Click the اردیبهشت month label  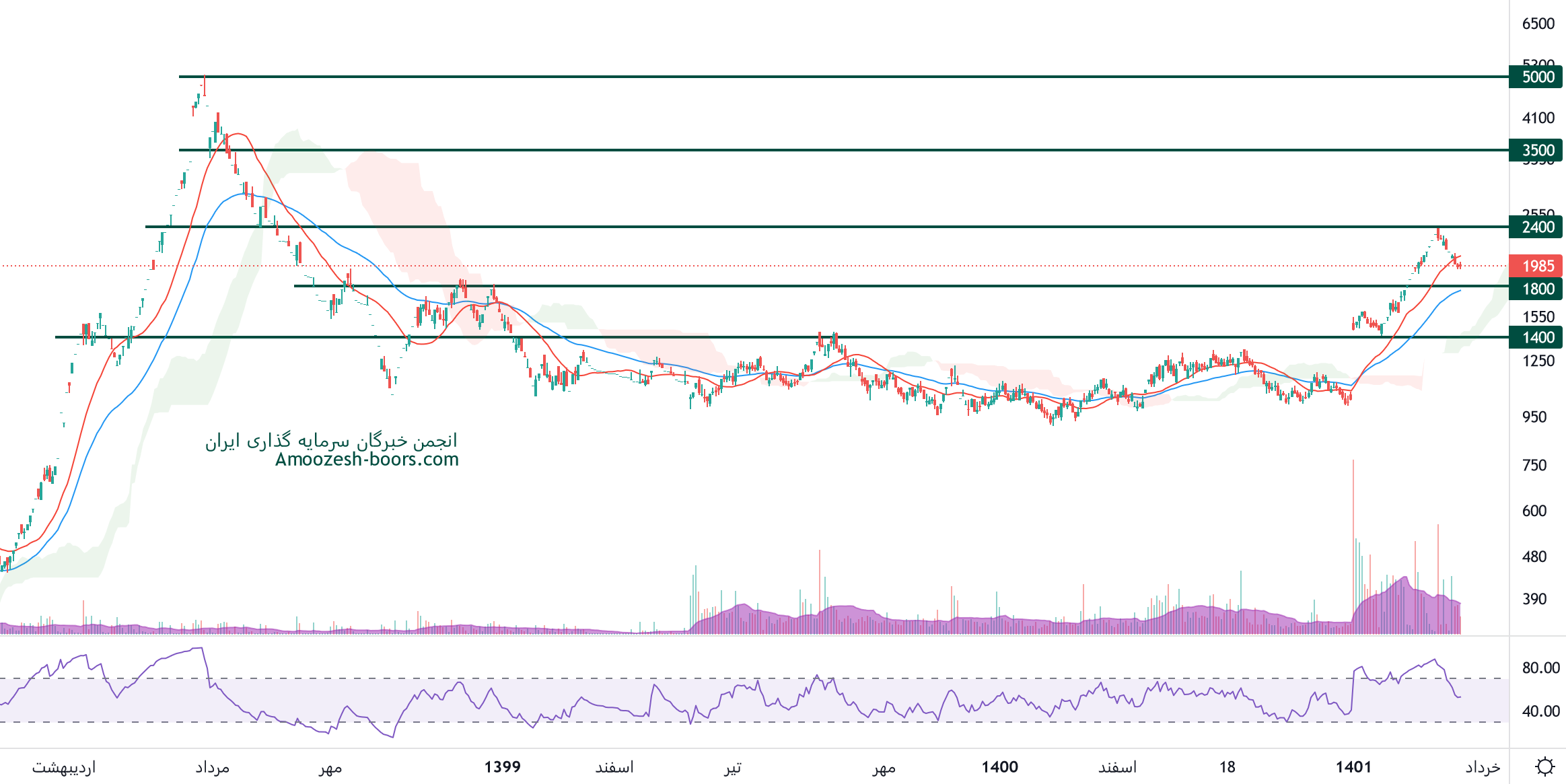tap(64, 767)
